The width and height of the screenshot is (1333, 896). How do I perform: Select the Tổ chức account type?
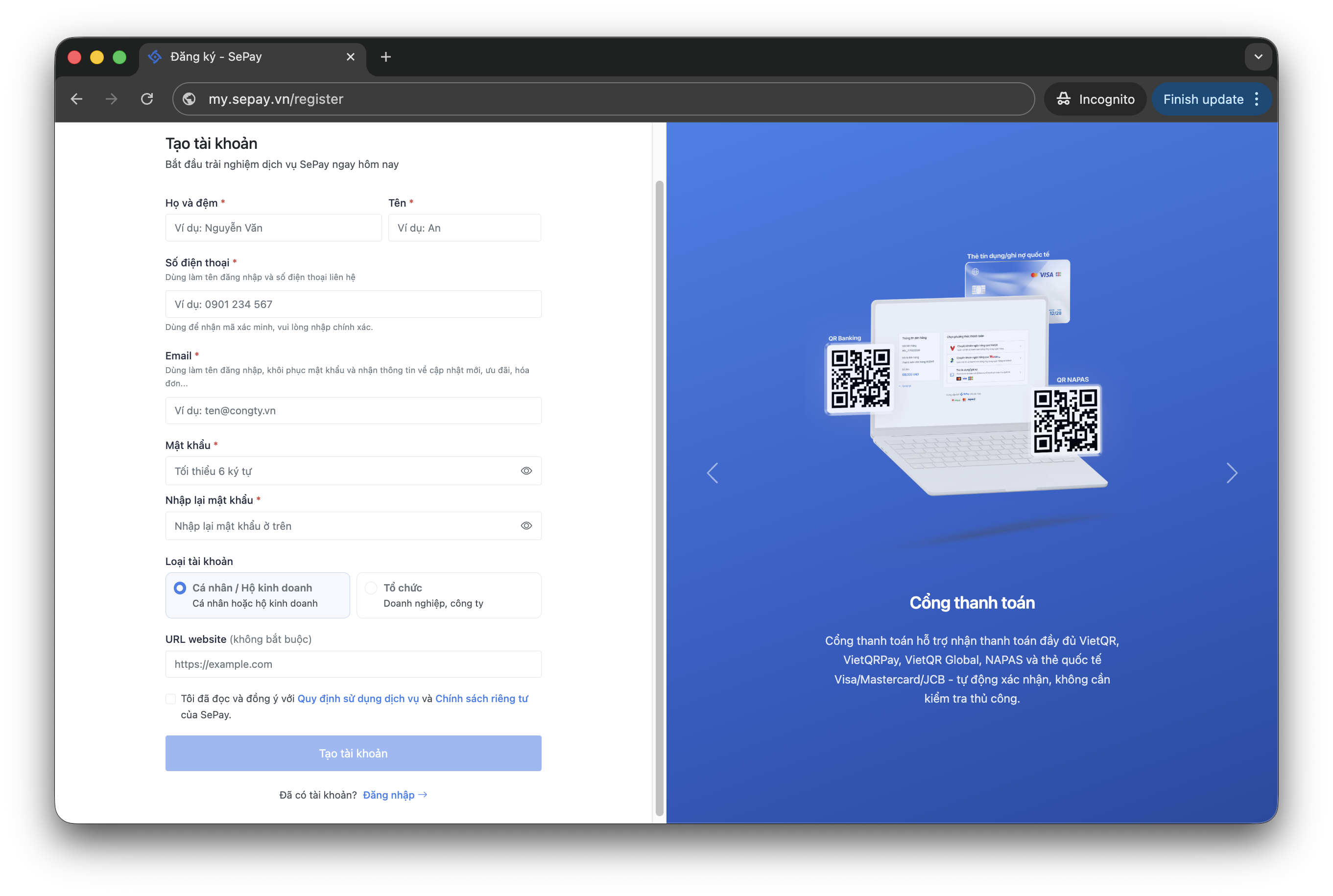coord(449,595)
